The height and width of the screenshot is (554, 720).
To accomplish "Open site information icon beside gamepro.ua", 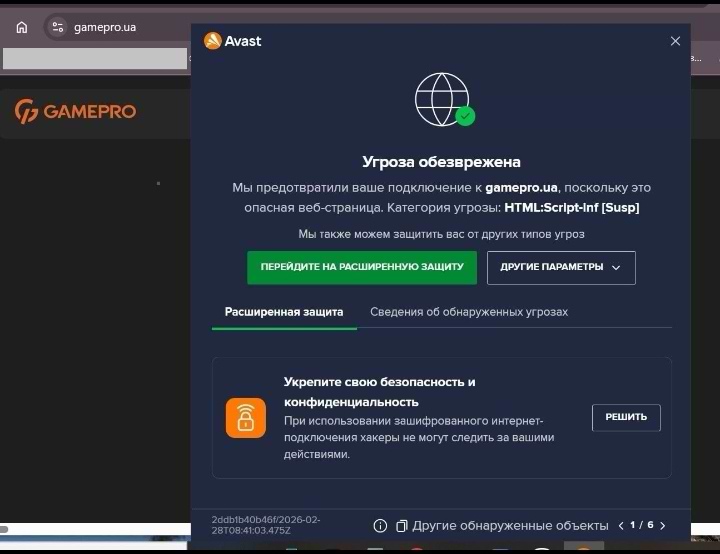I will point(56,27).
